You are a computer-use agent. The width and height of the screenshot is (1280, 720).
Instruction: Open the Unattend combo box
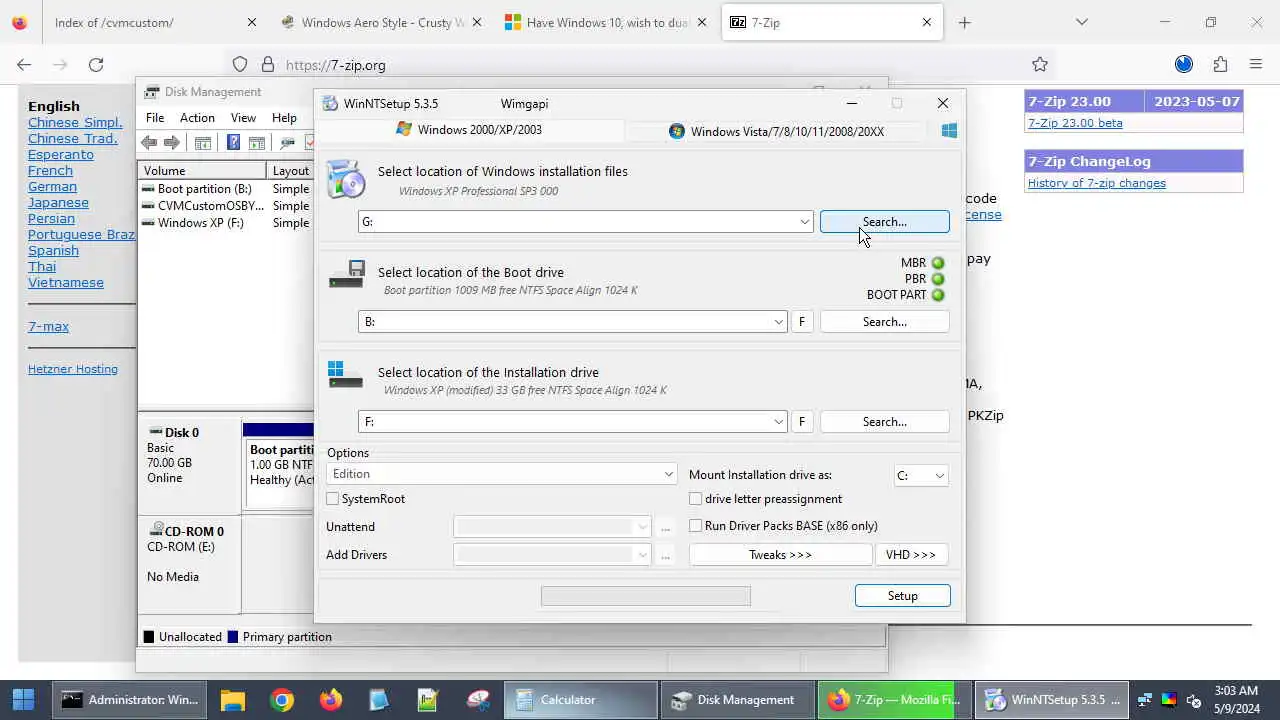pyautogui.click(x=553, y=527)
